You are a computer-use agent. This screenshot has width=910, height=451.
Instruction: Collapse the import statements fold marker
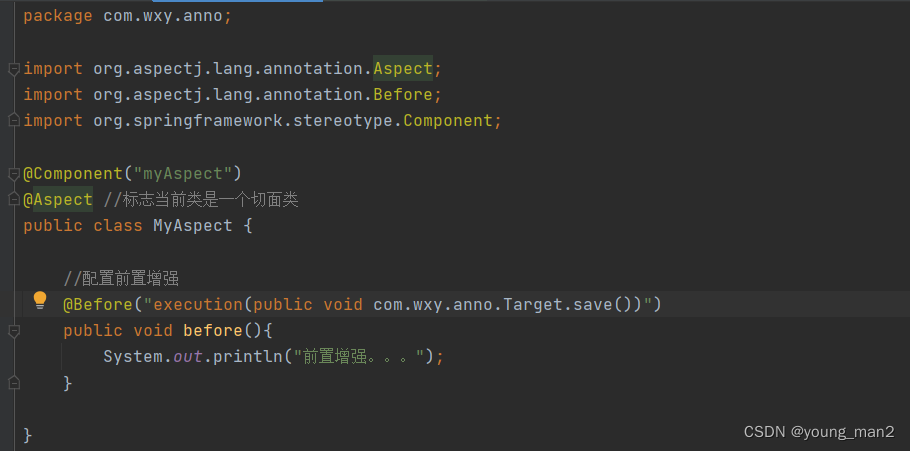point(13,69)
